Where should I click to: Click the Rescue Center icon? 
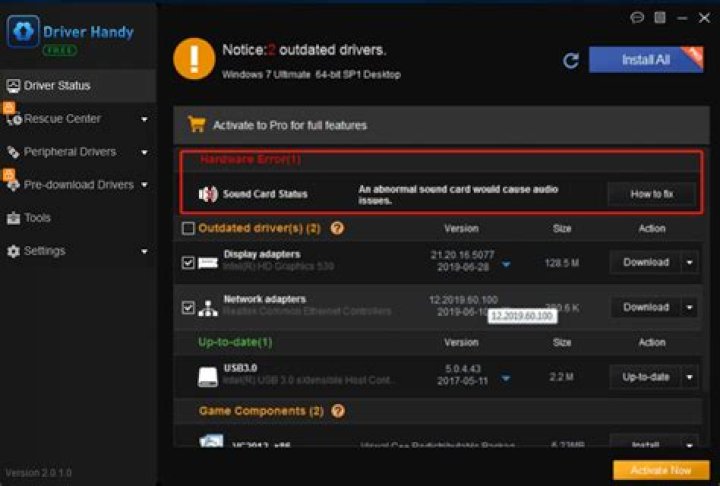click(x=14, y=119)
